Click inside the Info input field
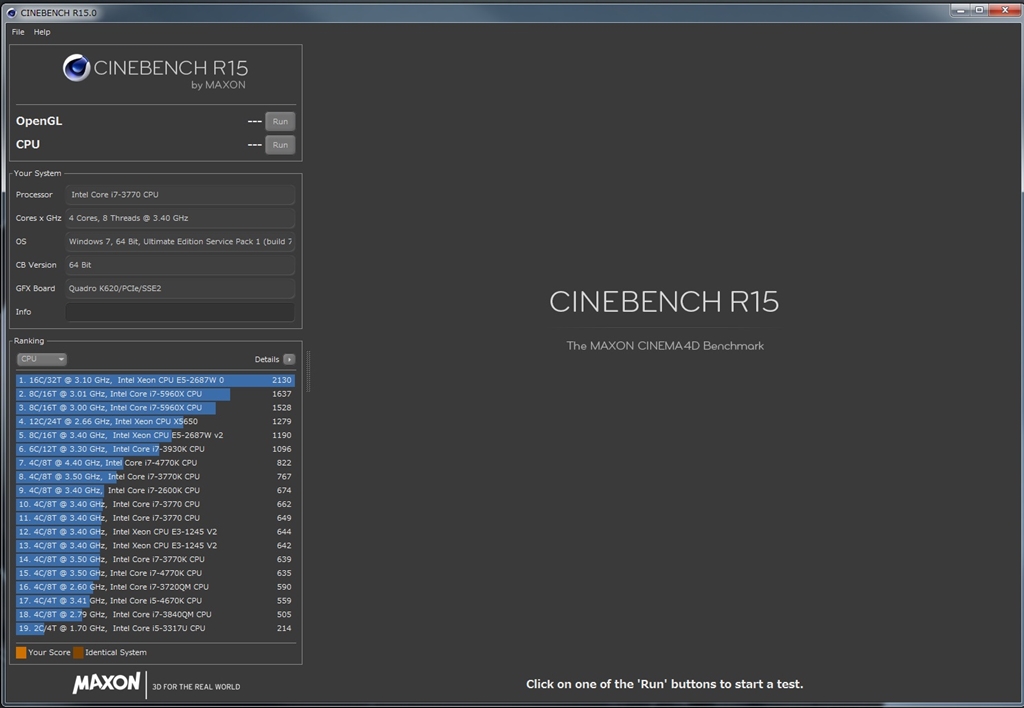The width and height of the screenshot is (1024, 708). click(x=180, y=311)
